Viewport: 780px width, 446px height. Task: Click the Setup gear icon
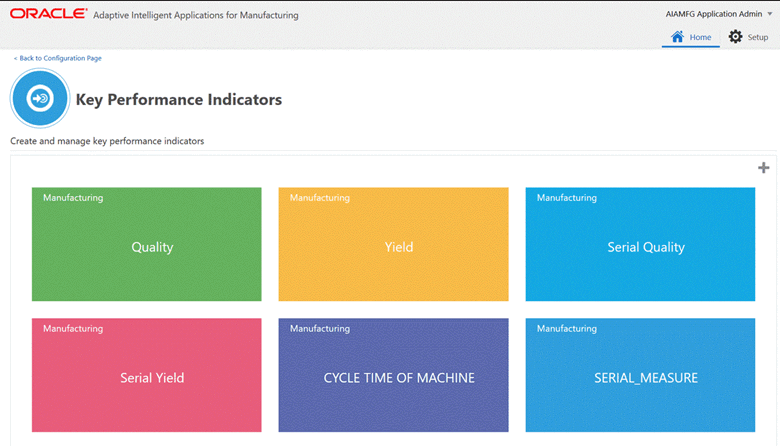coord(735,36)
